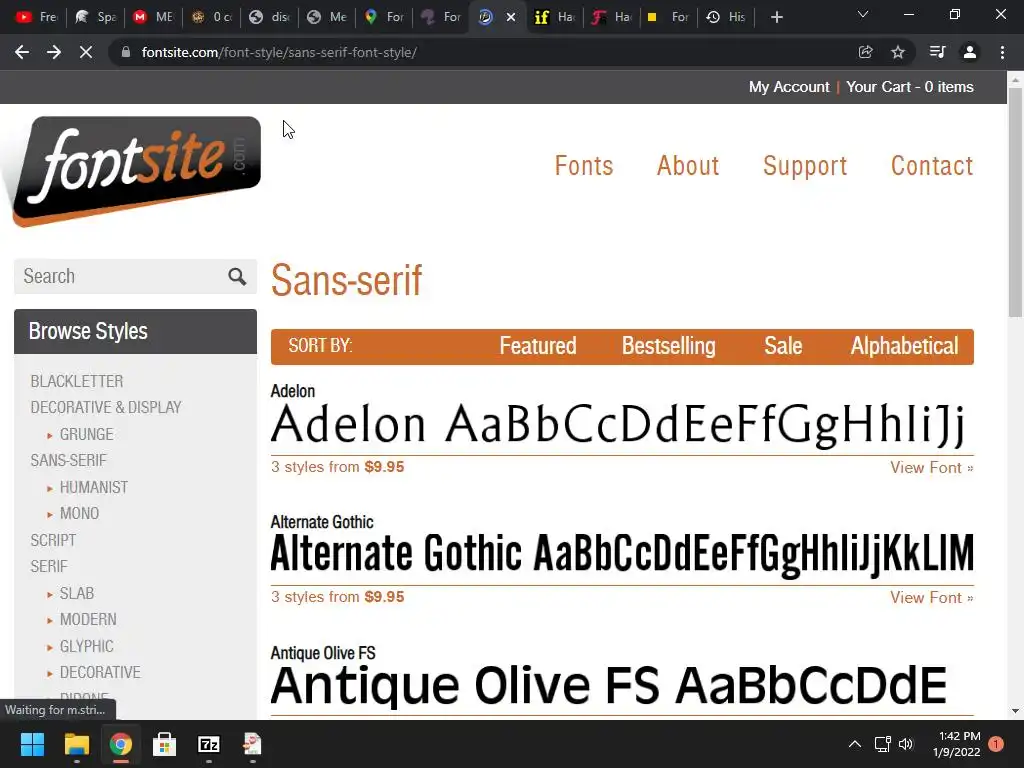
Task: Go to My Account
Action: 789,87
